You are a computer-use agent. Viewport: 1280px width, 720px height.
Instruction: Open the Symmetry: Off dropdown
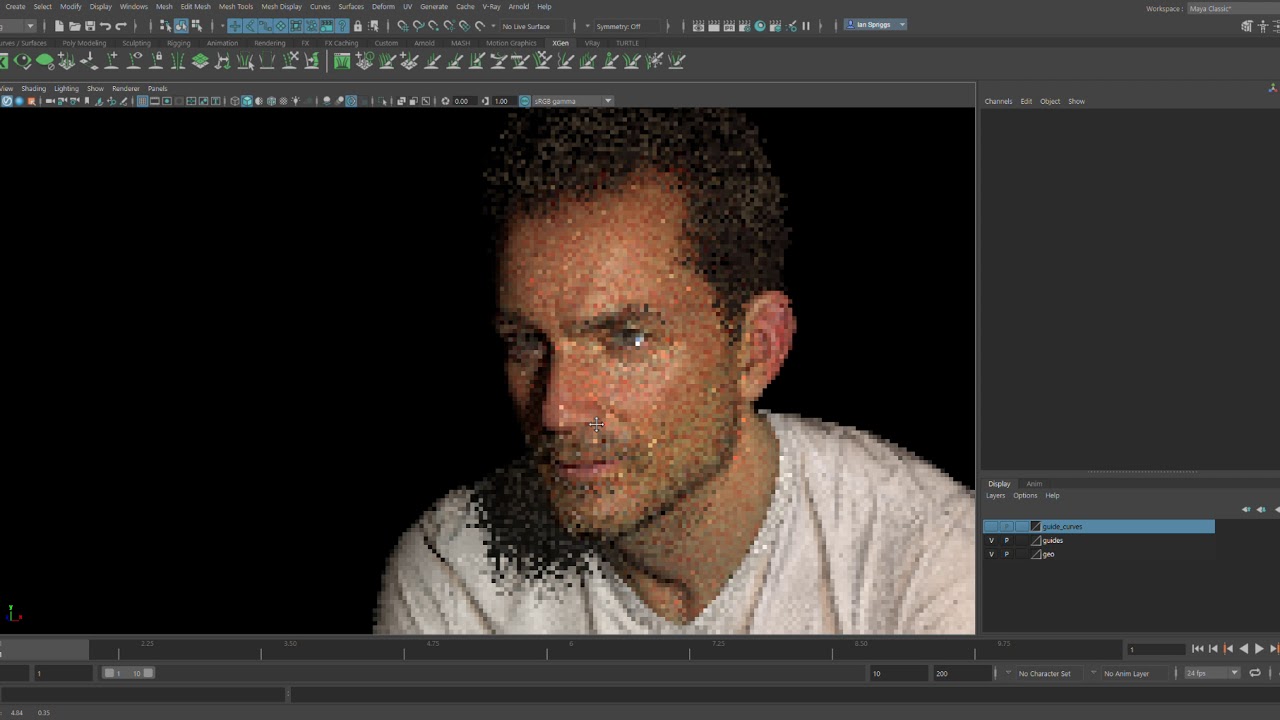626,26
